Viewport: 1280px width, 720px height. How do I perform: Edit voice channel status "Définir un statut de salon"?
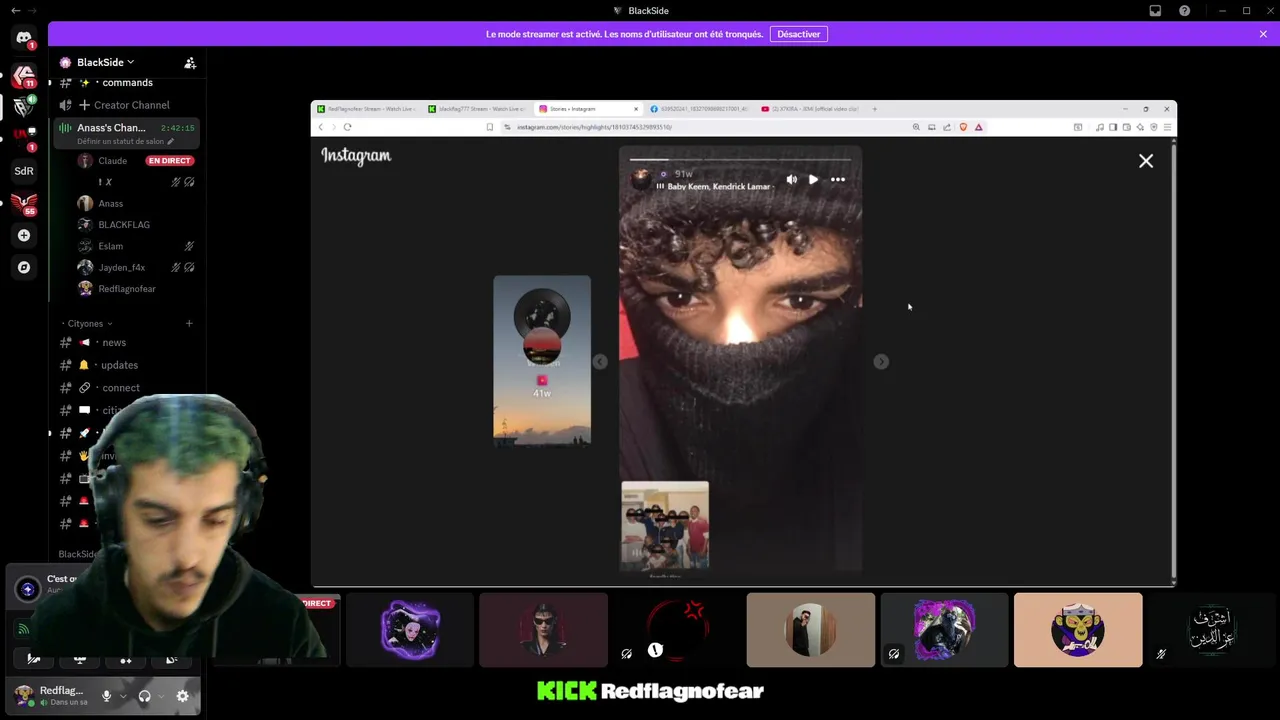point(125,141)
